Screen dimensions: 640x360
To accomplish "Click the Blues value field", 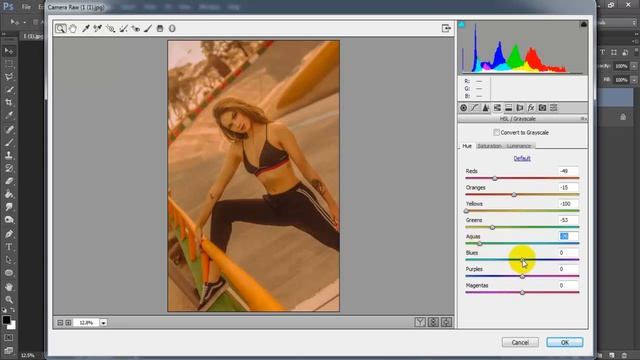I will coord(568,253).
